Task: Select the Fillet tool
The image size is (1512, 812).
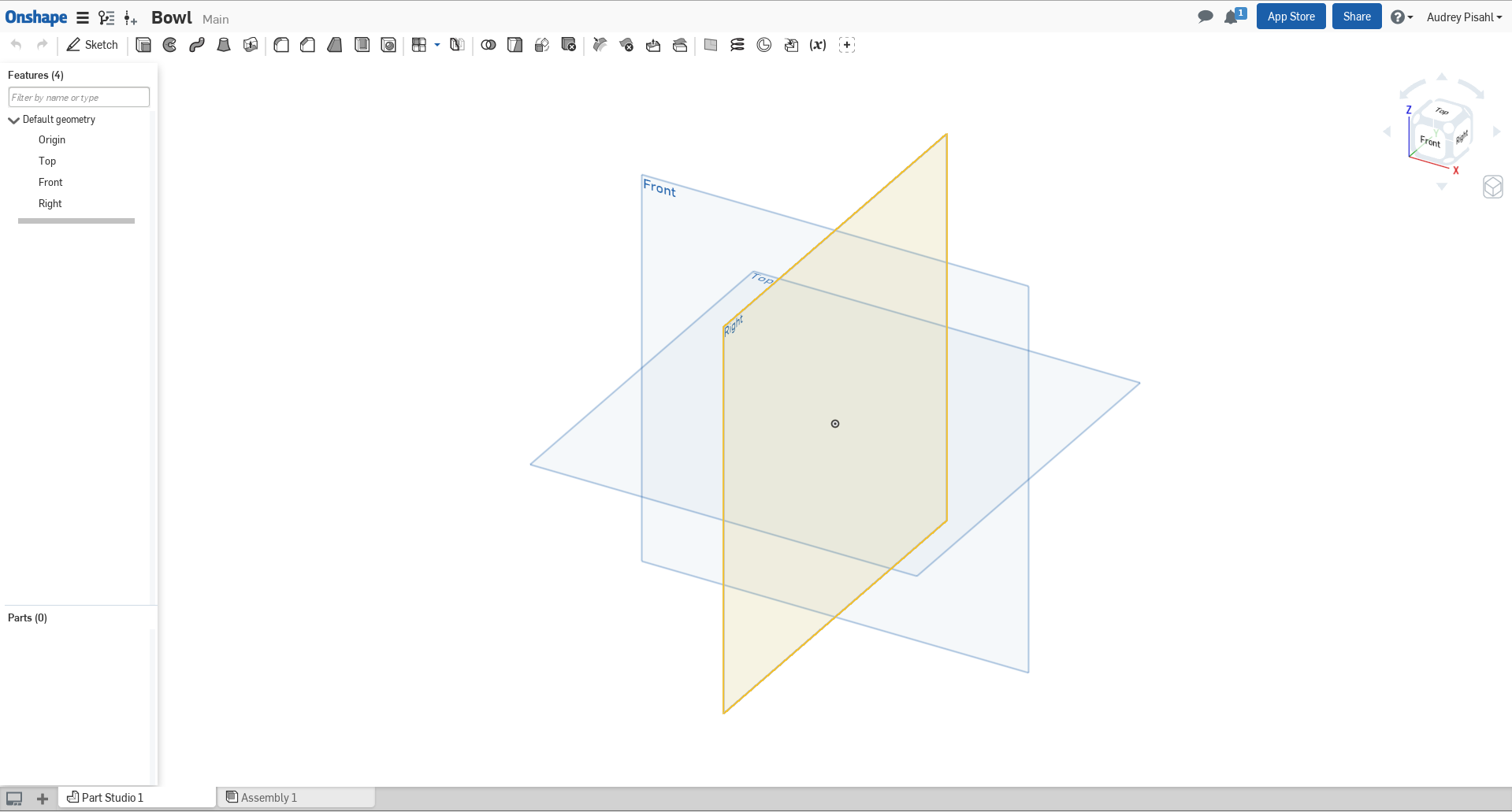Action: (281, 45)
